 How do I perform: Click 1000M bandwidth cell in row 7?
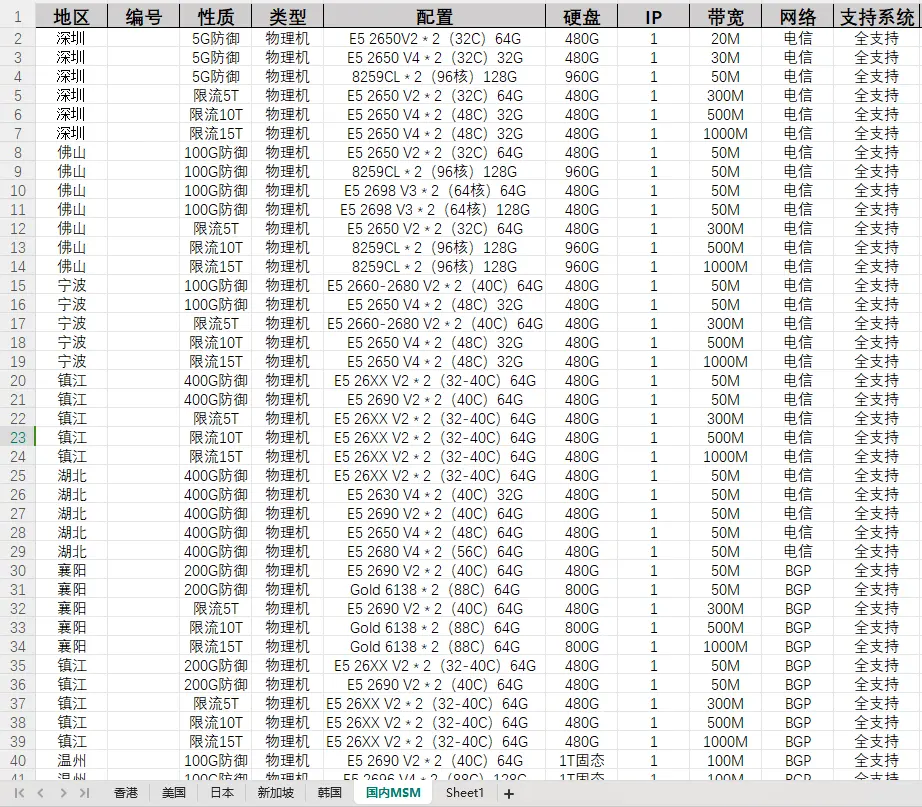(725, 134)
